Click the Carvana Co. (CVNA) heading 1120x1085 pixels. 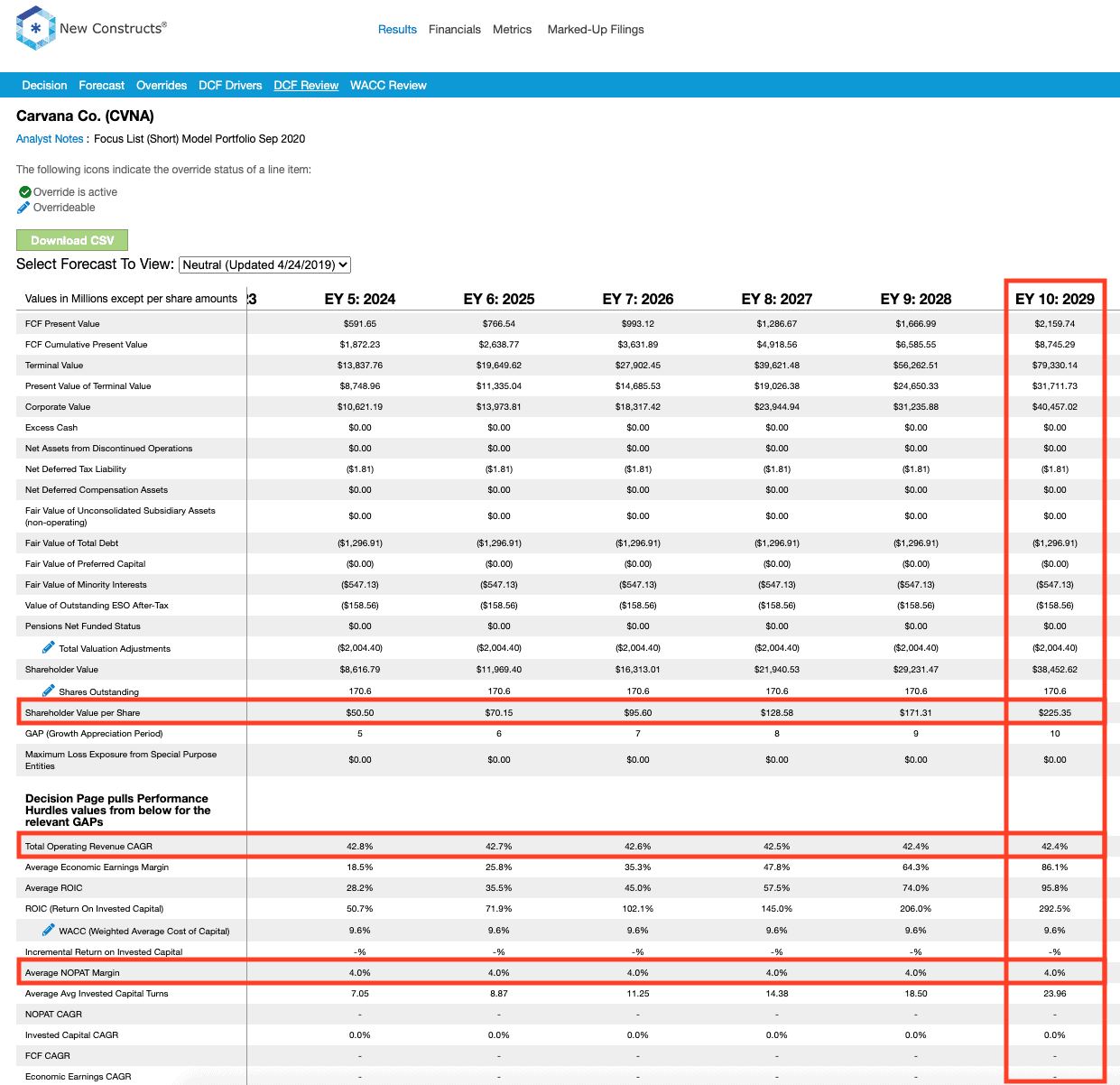[x=85, y=116]
